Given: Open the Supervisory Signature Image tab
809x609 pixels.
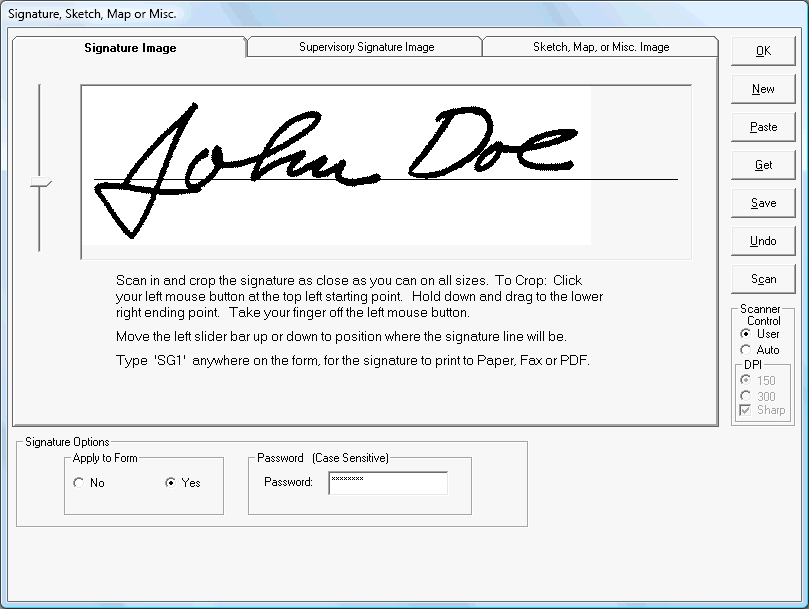Looking at the screenshot, I should [x=366, y=47].
